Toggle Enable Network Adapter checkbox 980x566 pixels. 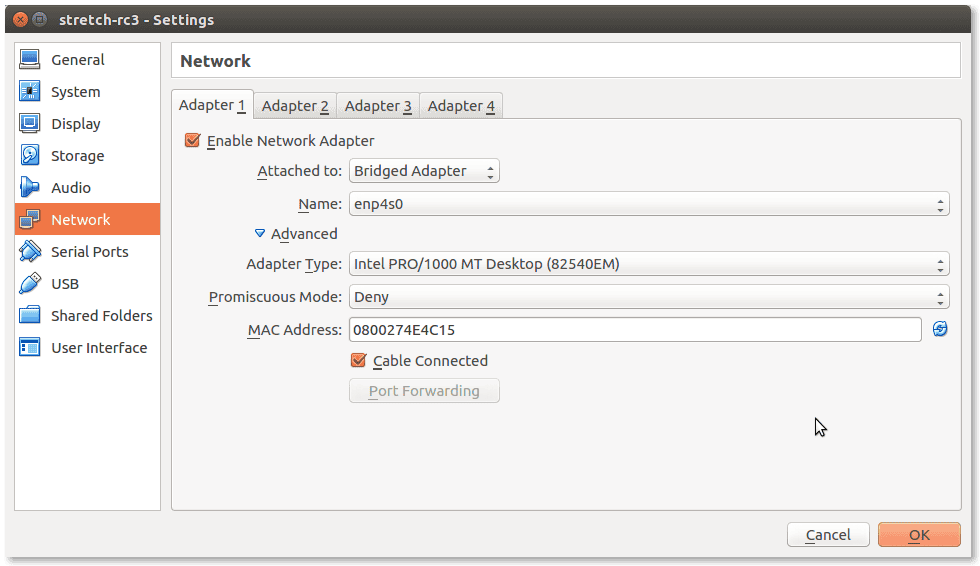coord(192,140)
